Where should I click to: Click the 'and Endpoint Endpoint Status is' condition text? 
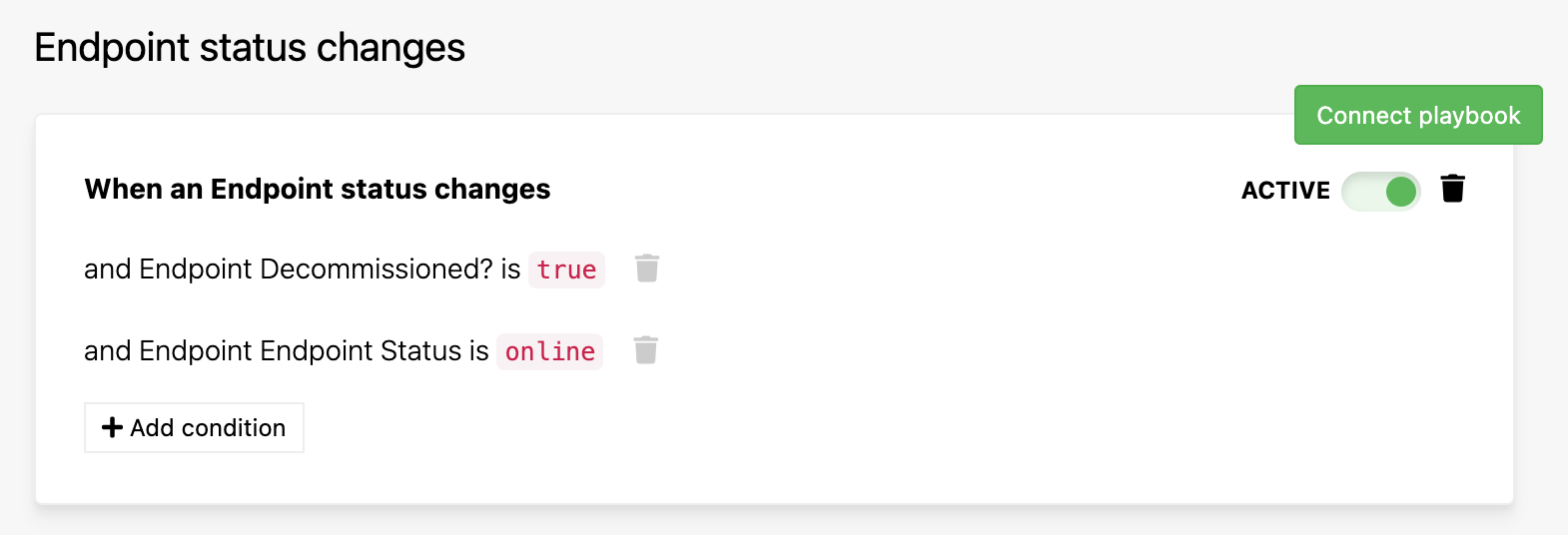pos(287,350)
